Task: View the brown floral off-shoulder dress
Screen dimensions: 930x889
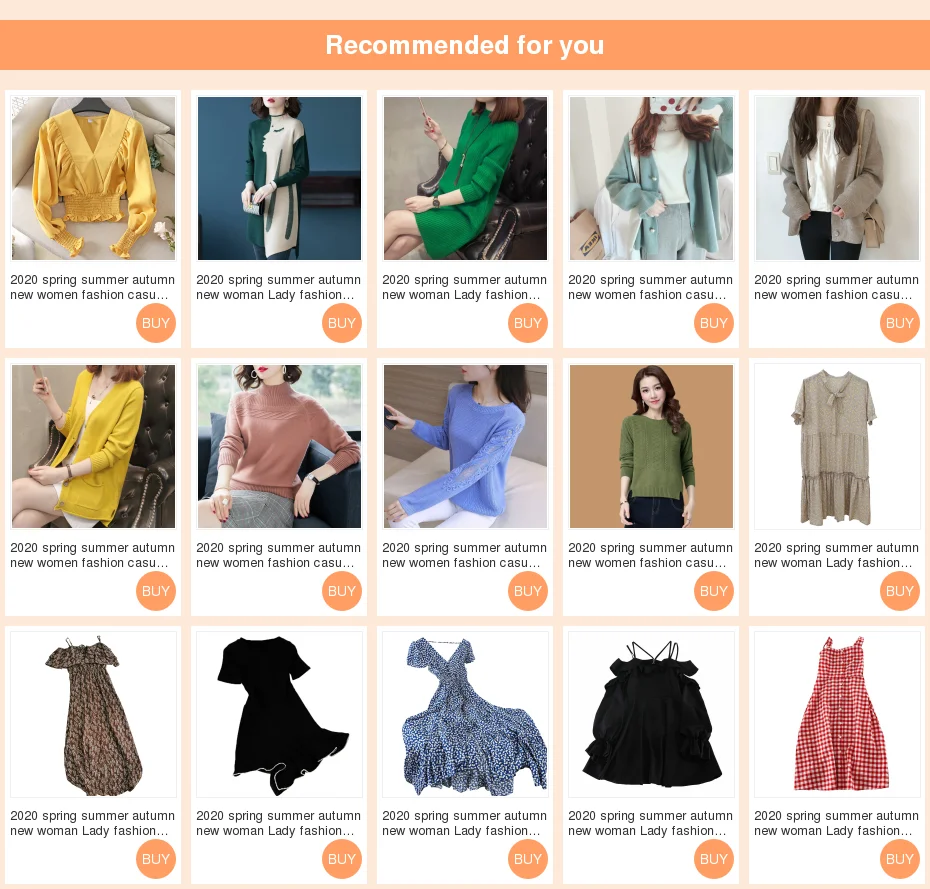Action: click(x=93, y=714)
